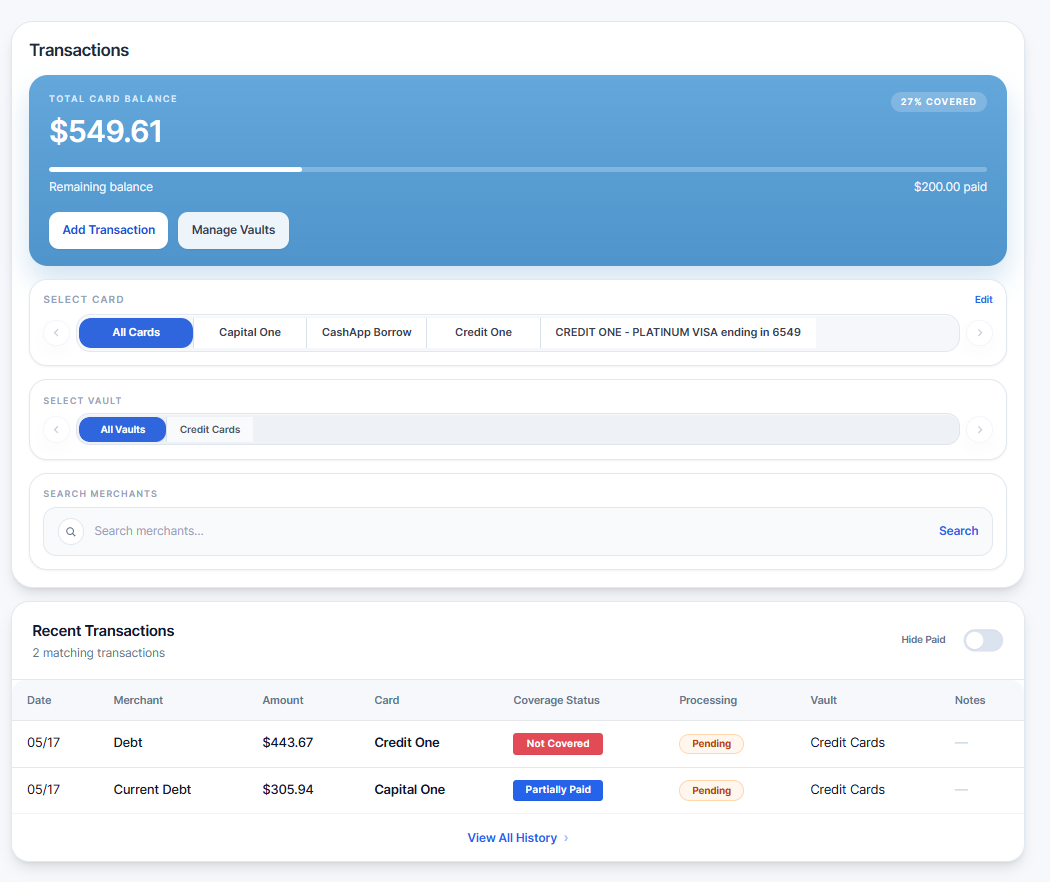Select the Credit One card tab

click(x=483, y=333)
